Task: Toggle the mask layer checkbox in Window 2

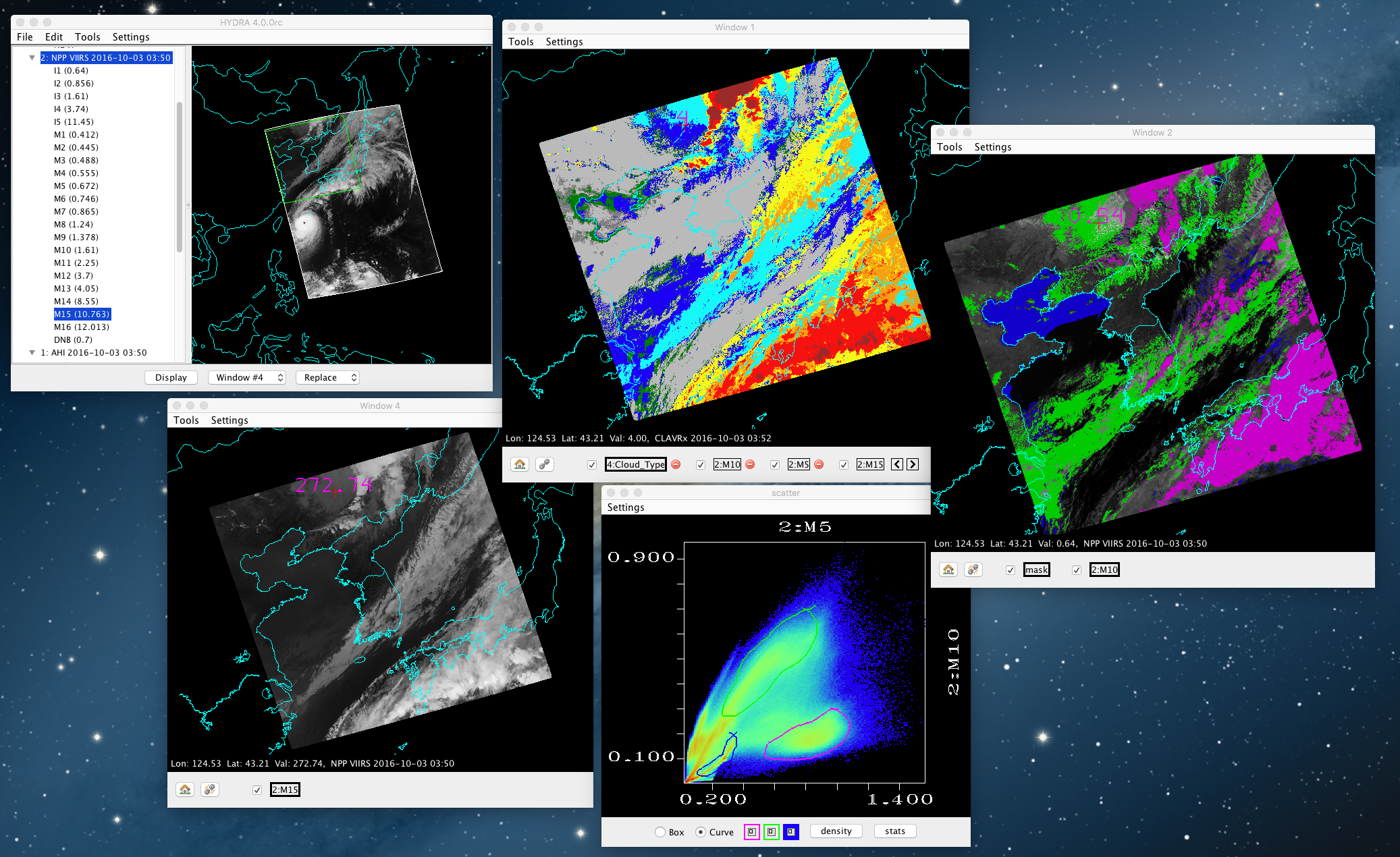Action: tap(1011, 570)
